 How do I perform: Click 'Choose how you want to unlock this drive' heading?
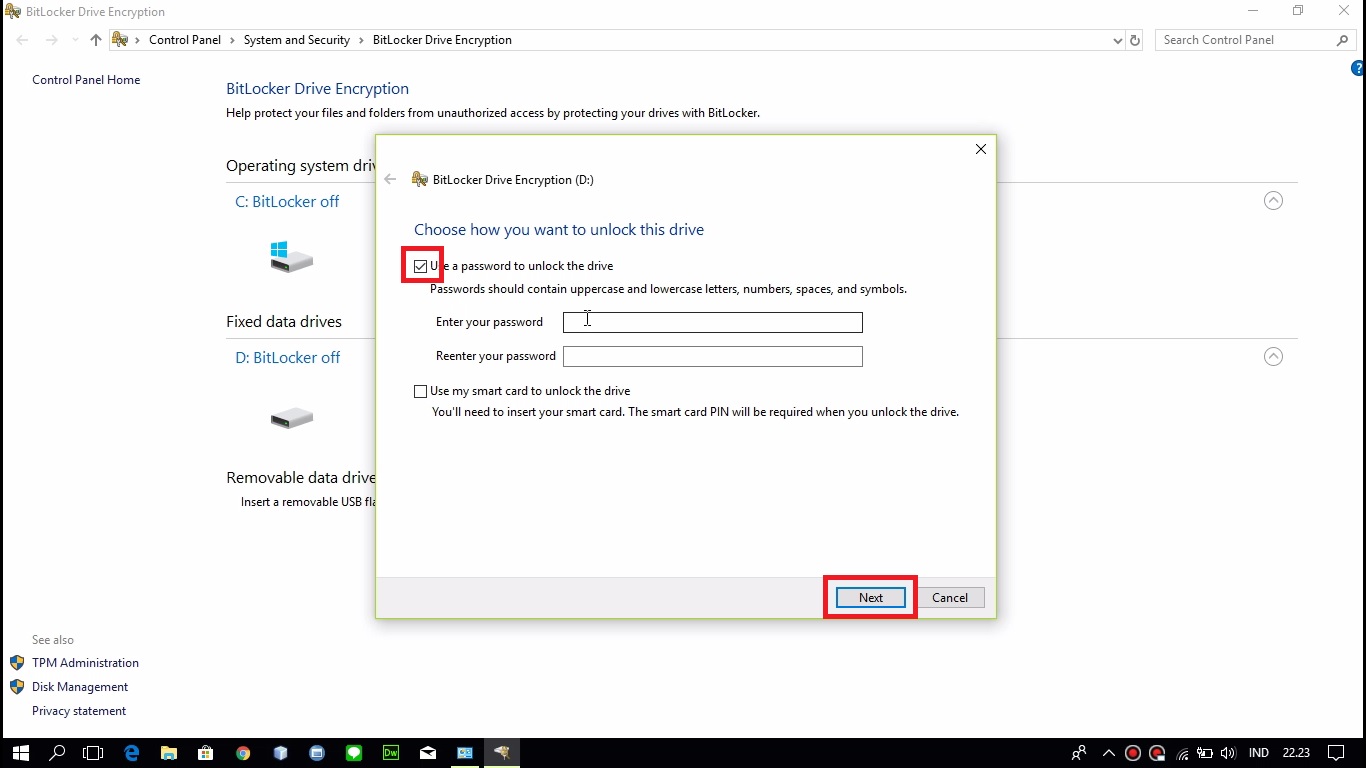point(559,229)
